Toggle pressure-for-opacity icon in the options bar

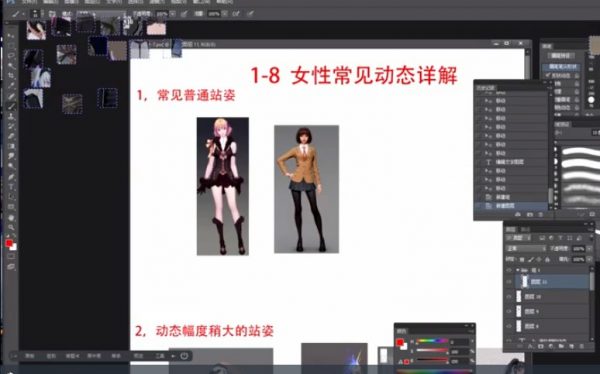pyautogui.click(x=184, y=14)
